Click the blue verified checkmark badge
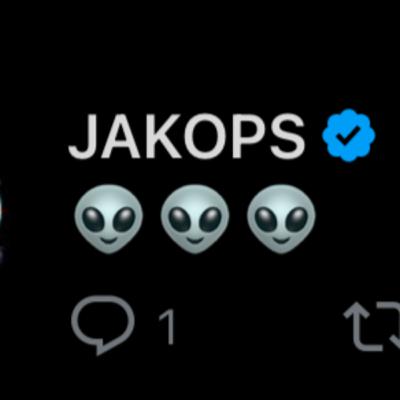Viewport: 400px width, 400px height. click(x=349, y=135)
